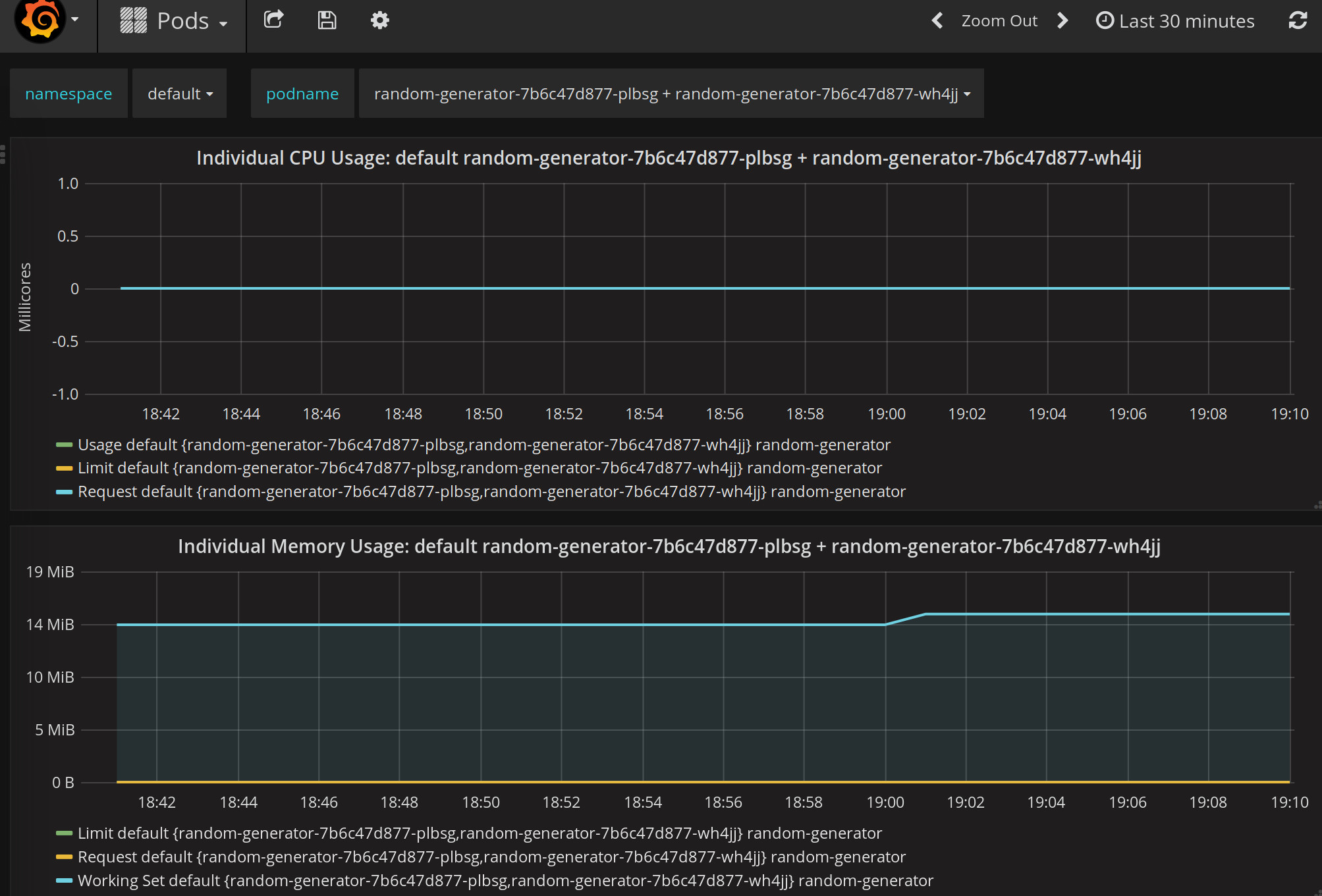This screenshot has height=896, width=1322.
Task: Open the Individual Memory Usage panel title menu
Action: click(x=669, y=546)
